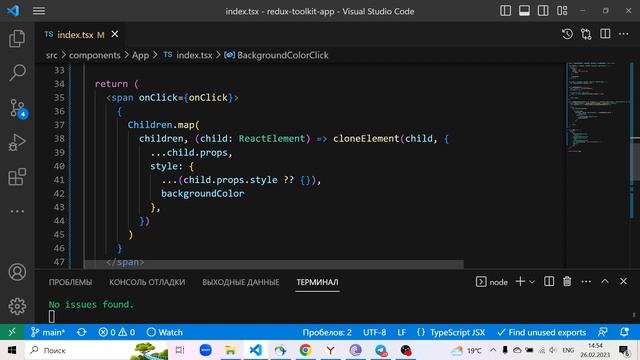This screenshot has height=360, width=640.
Task: Toggle secondary side bar layout icon
Action: (543, 11)
